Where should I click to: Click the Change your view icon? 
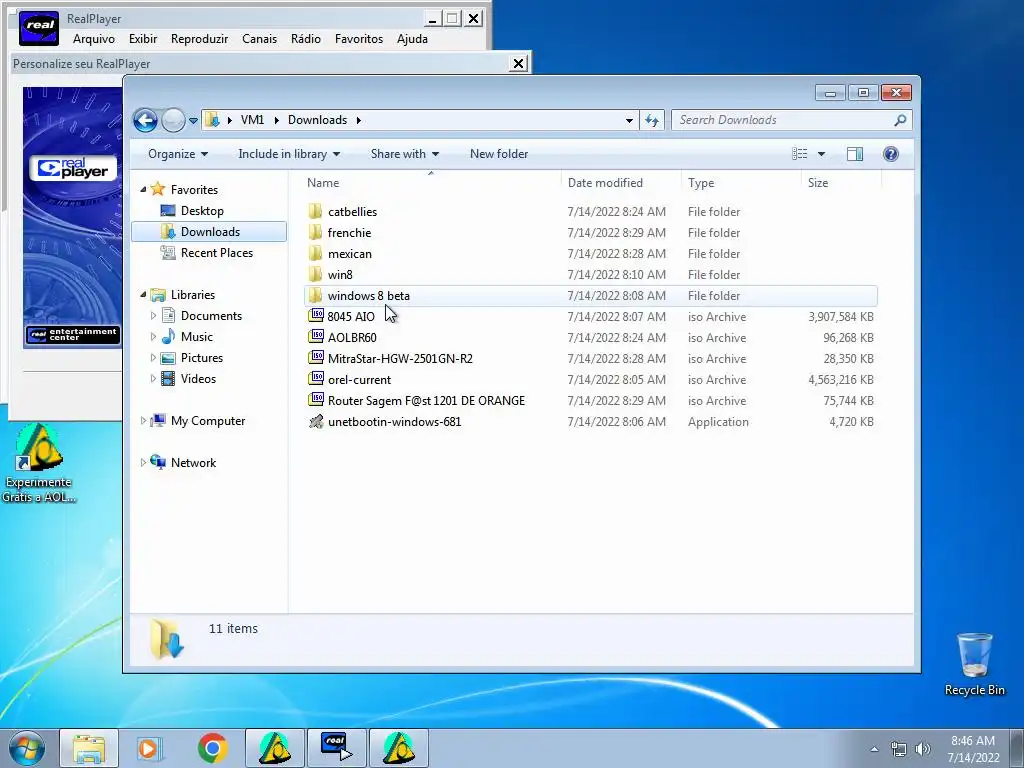799,154
